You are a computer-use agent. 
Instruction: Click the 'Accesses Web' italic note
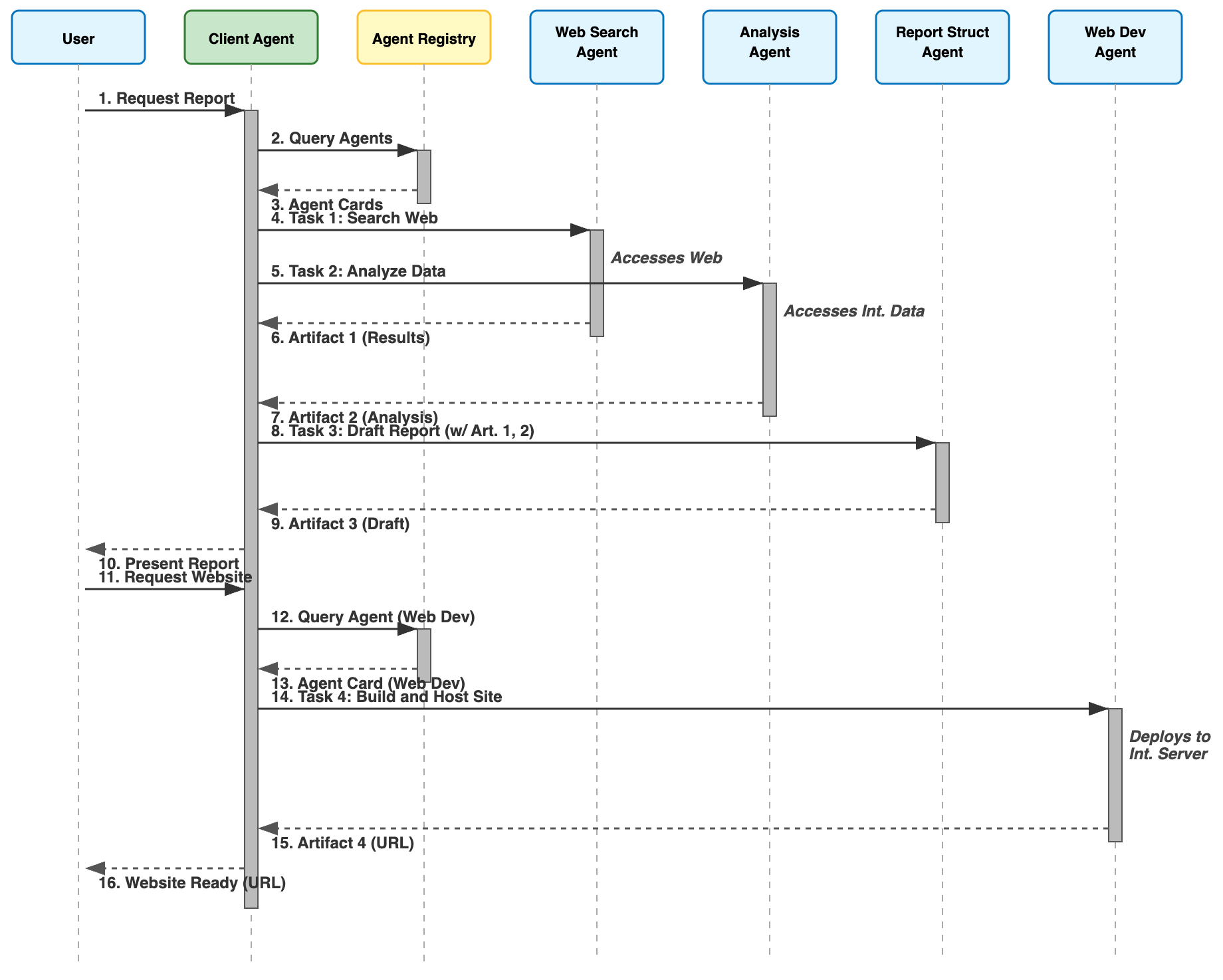click(x=666, y=258)
